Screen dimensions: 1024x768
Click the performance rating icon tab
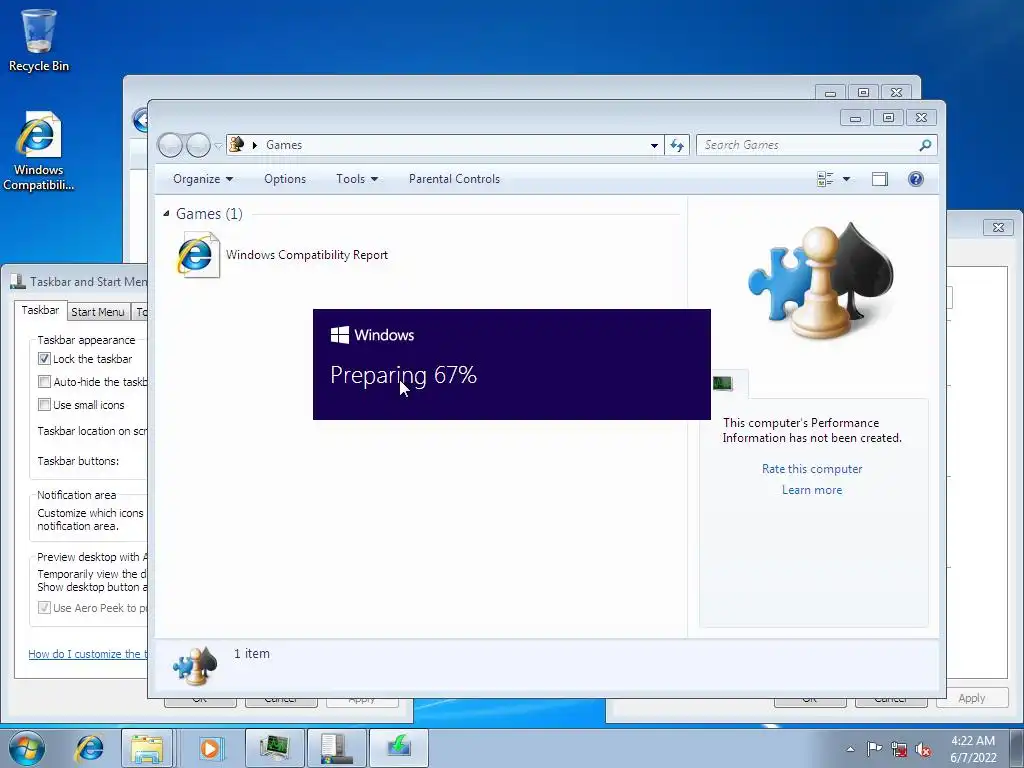(723, 384)
